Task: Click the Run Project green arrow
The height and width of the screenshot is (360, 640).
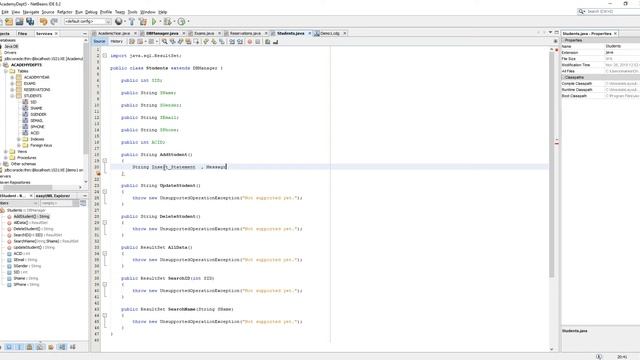Action: (154, 21)
